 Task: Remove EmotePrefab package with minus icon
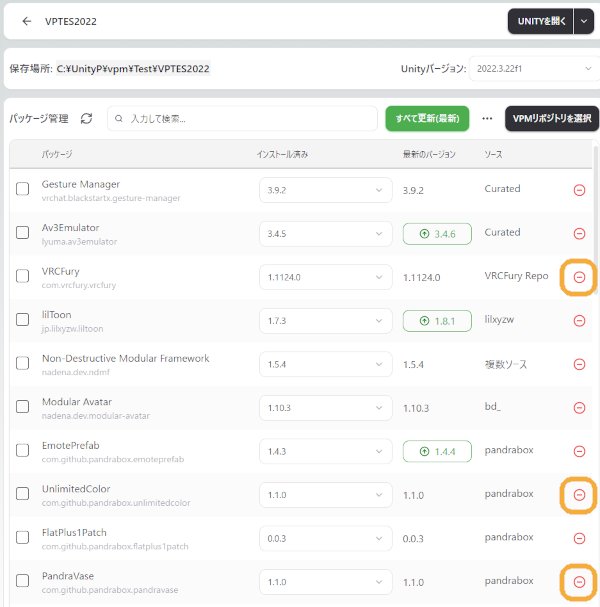point(579,451)
